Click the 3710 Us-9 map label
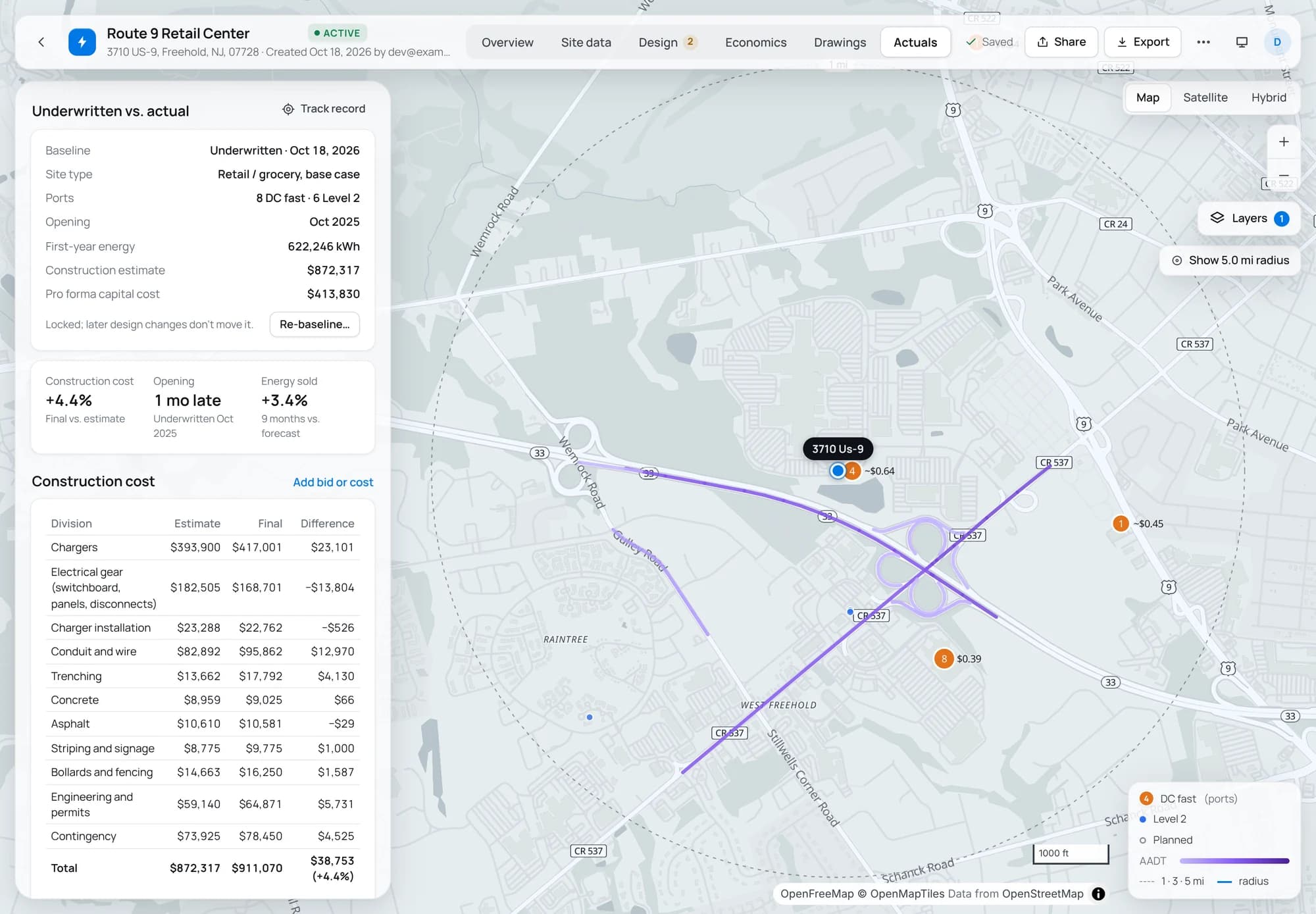1316x914 pixels. click(838, 449)
